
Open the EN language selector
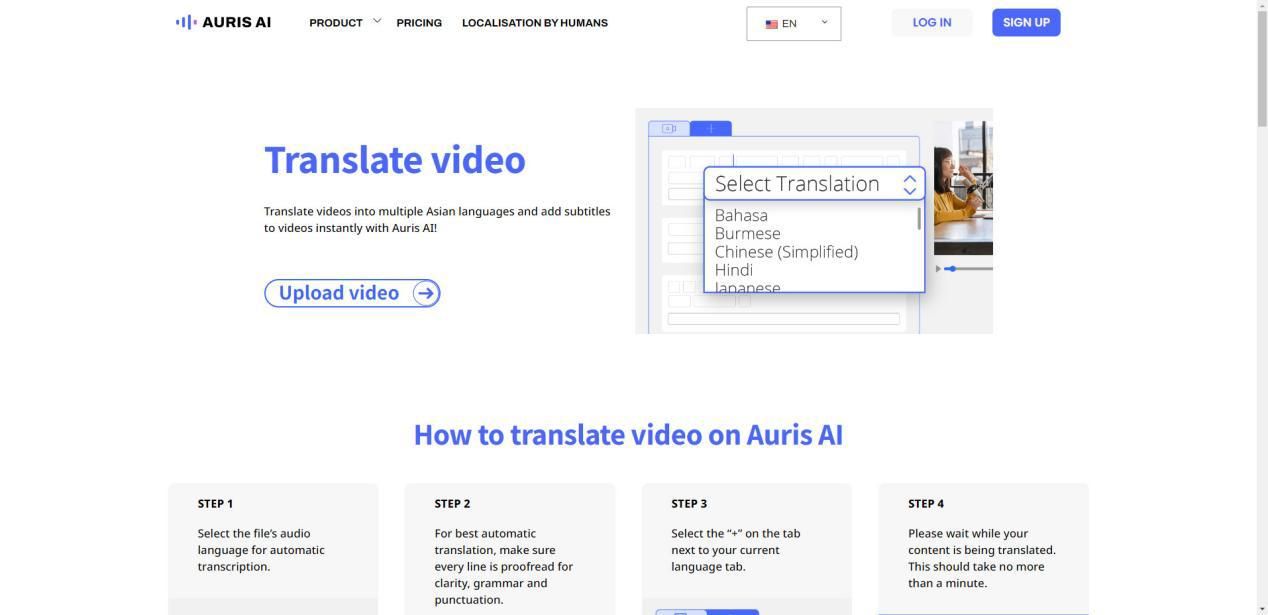click(794, 24)
